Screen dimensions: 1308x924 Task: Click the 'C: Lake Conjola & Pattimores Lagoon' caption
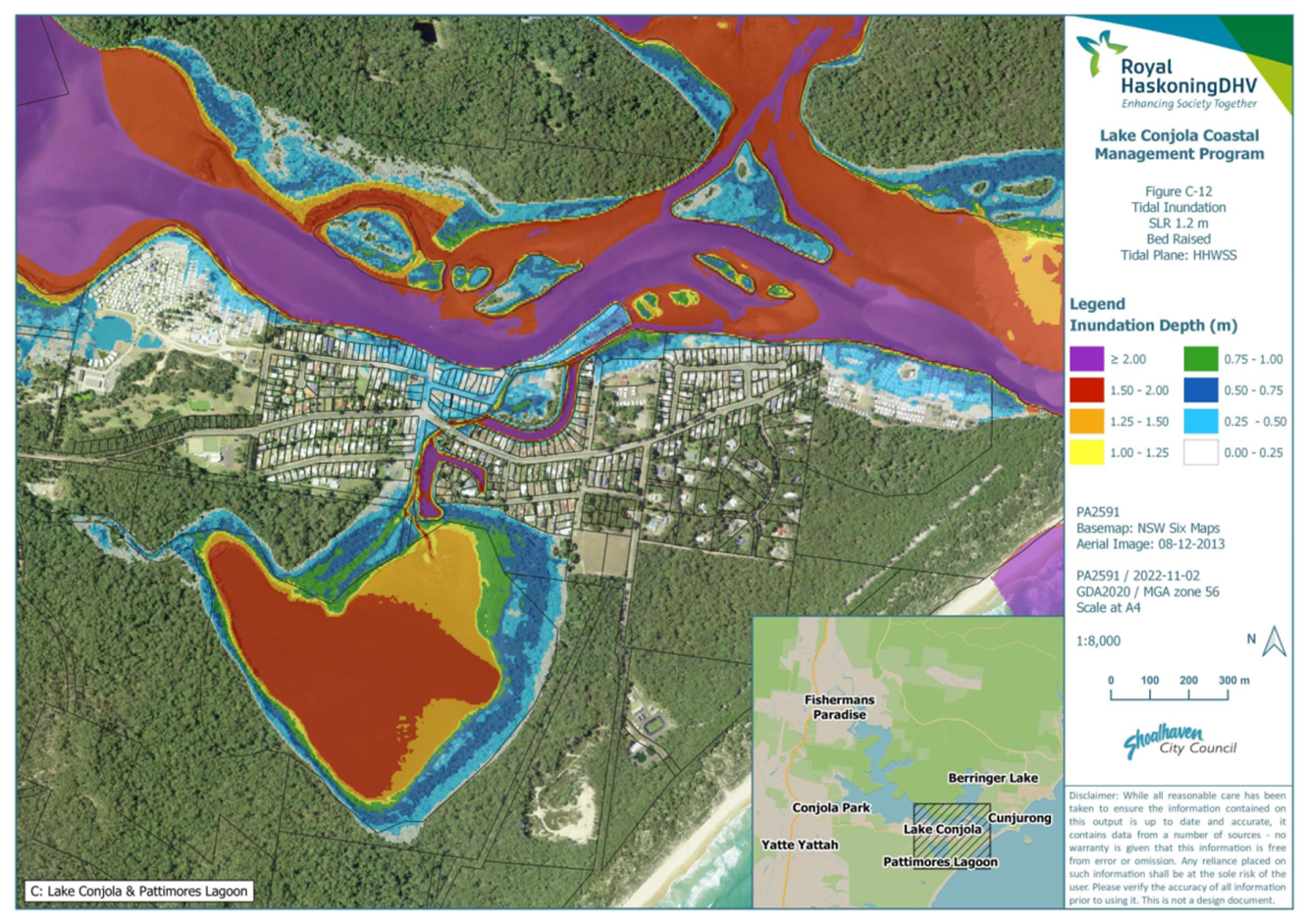(139, 892)
